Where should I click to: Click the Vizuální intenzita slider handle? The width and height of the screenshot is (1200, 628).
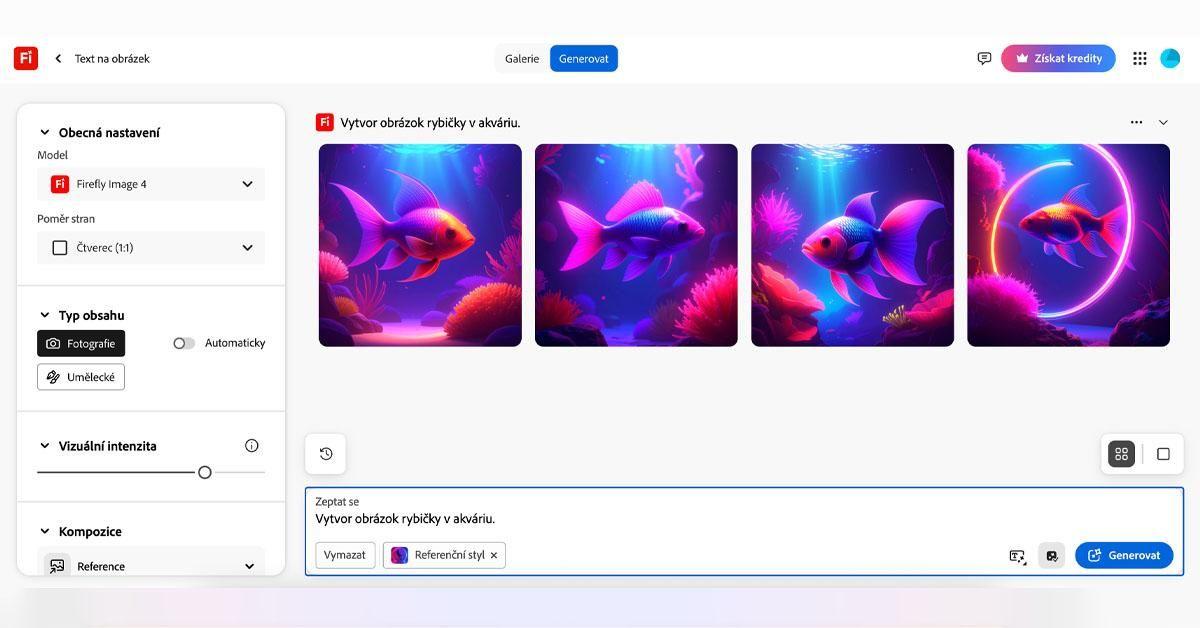(205, 472)
